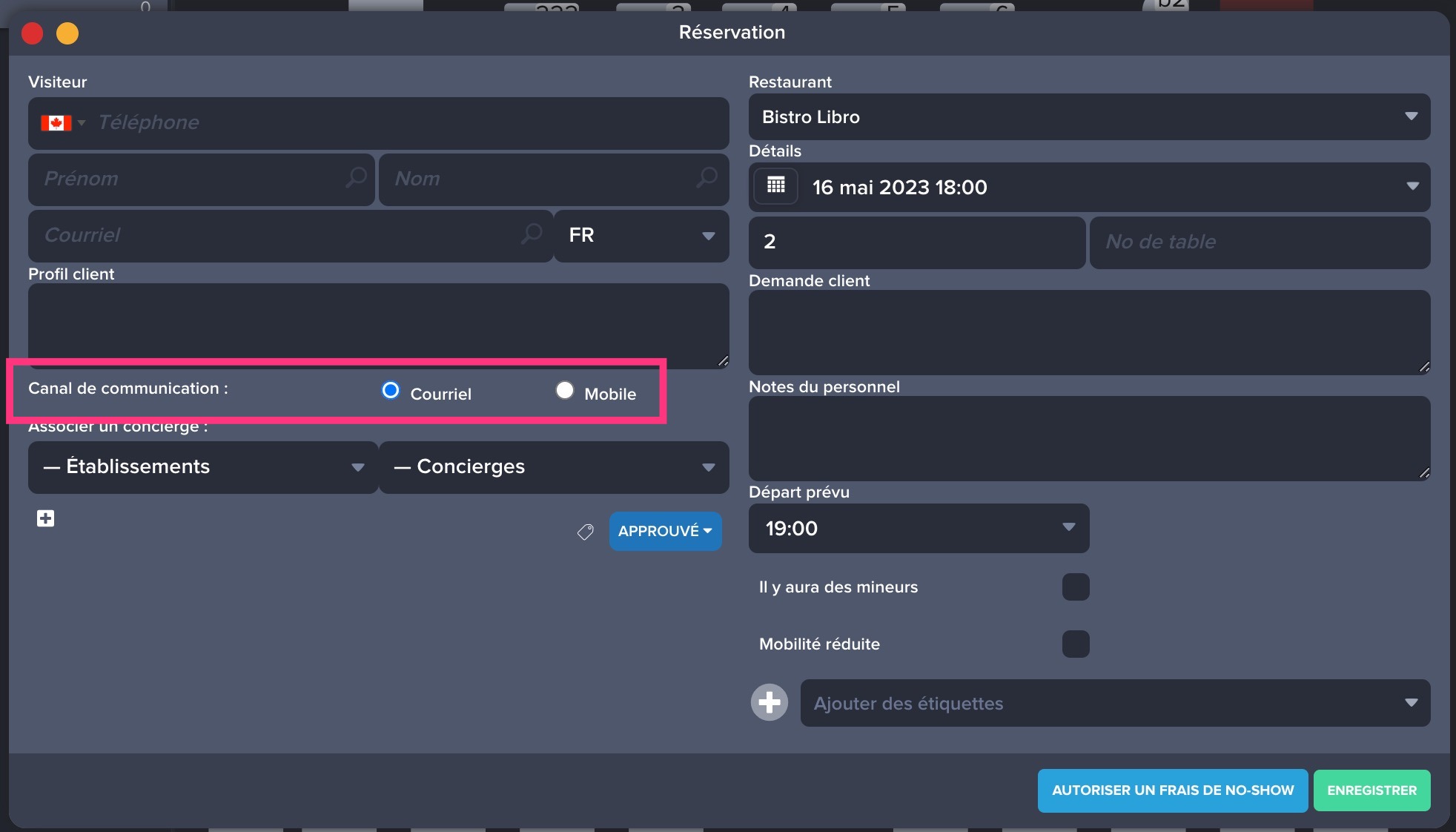Screen dimensions: 1456x832
Task: Expand the Départ prévu 19:00 dropdown
Action: tap(918, 528)
